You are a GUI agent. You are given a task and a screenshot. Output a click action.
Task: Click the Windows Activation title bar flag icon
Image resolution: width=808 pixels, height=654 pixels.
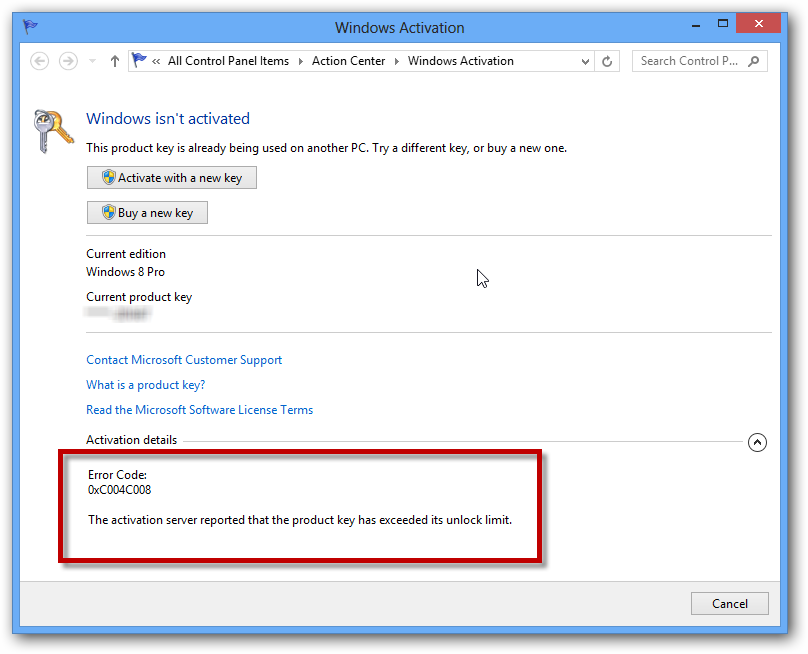click(x=30, y=26)
